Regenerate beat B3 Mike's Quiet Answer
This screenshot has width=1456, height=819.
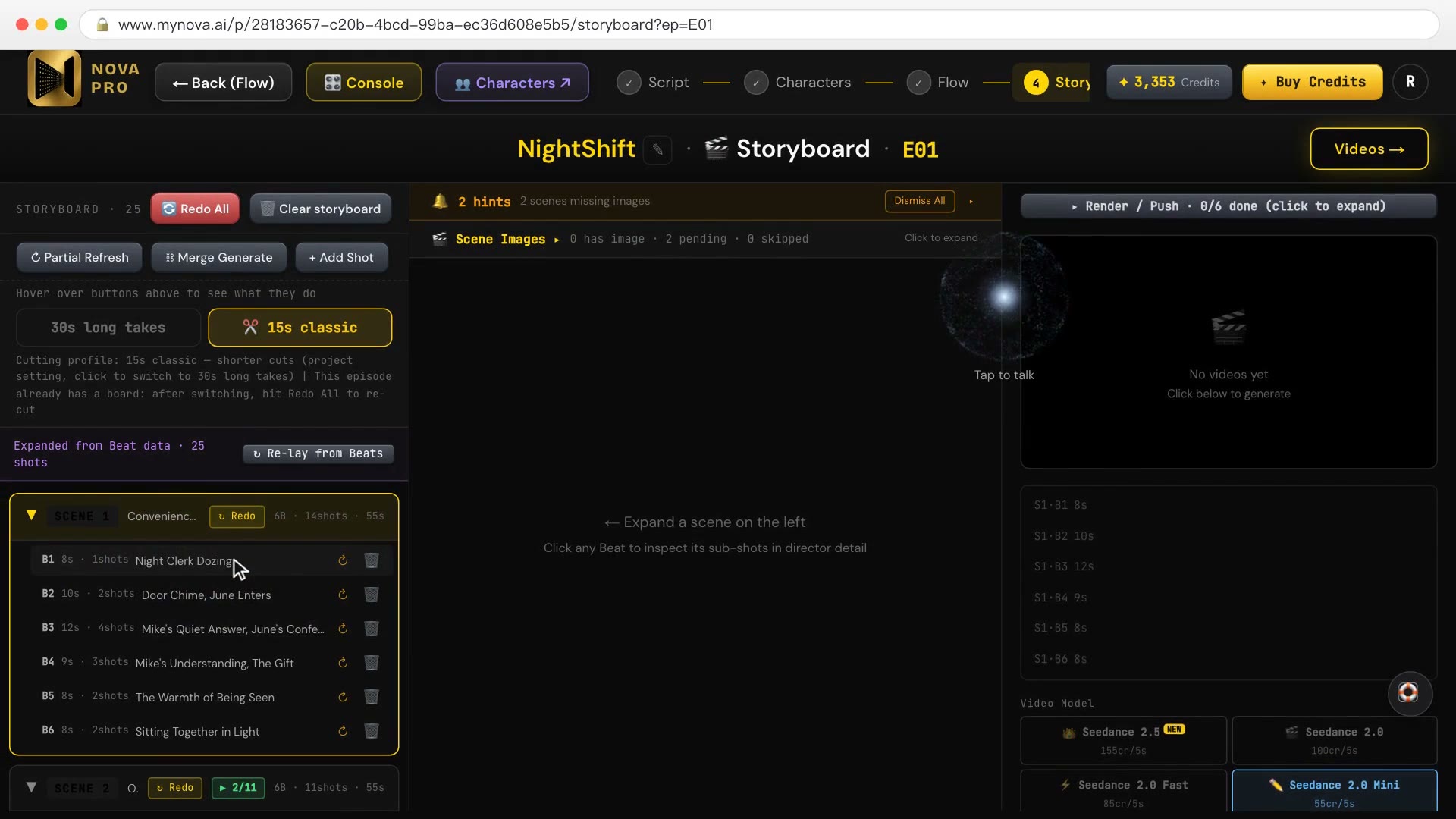(343, 629)
